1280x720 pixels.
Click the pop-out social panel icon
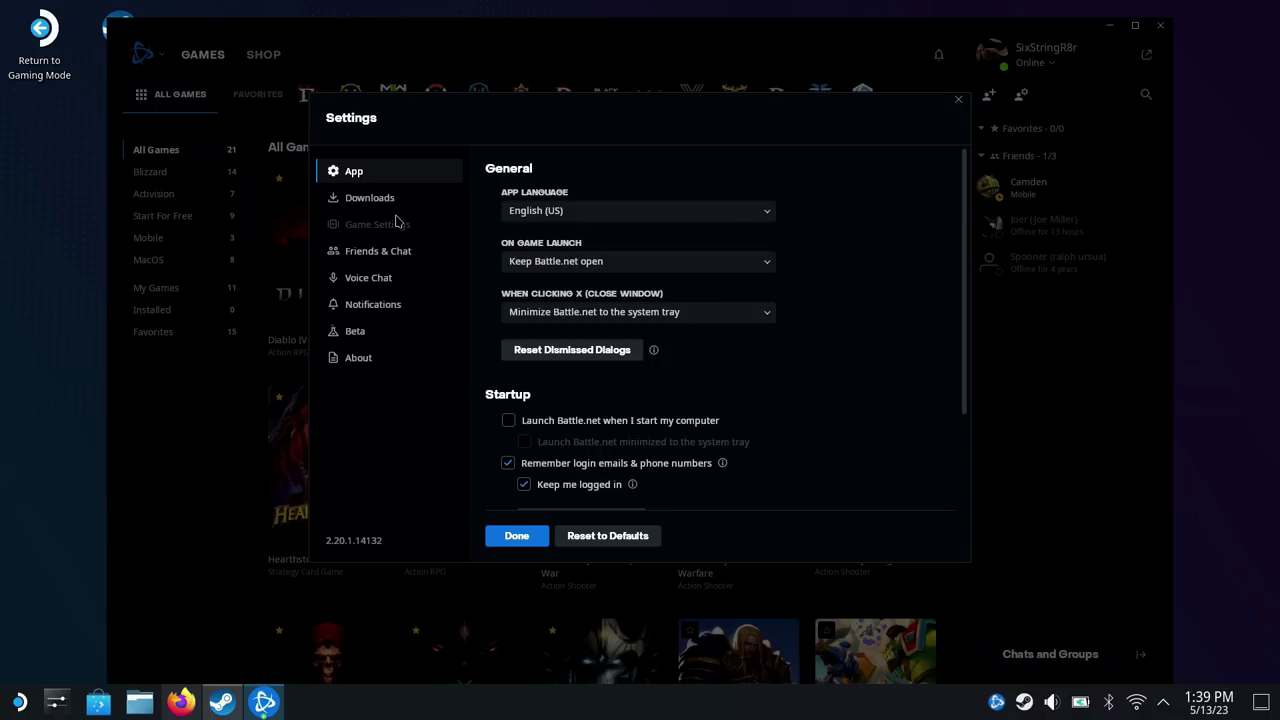point(1146,54)
